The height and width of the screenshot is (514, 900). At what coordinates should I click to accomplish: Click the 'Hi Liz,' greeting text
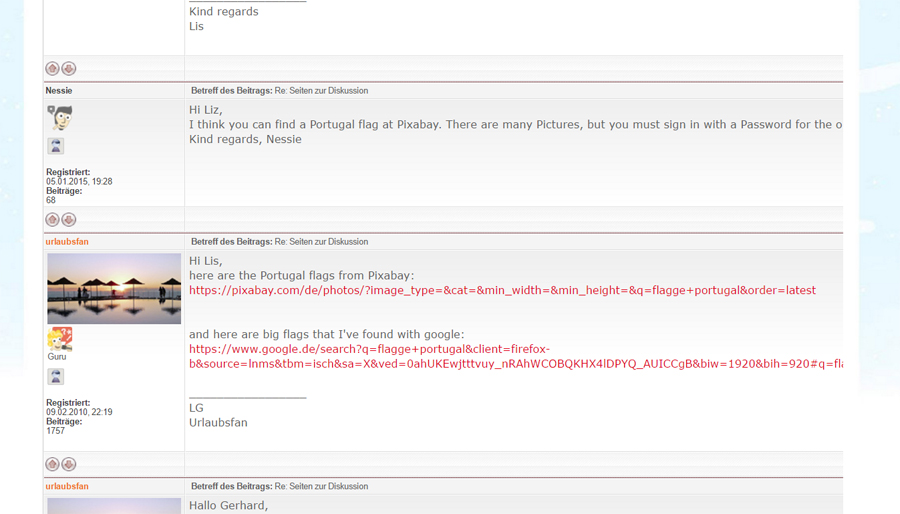point(205,110)
